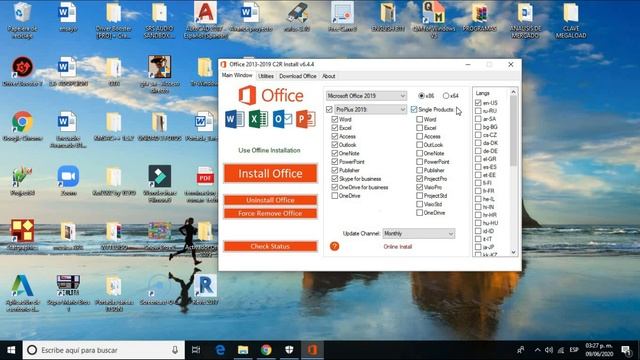This screenshot has height=360, width=640.
Task: Toggle the VisioPro checkbox
Action: pyautogui.click(x=419, y=187)
